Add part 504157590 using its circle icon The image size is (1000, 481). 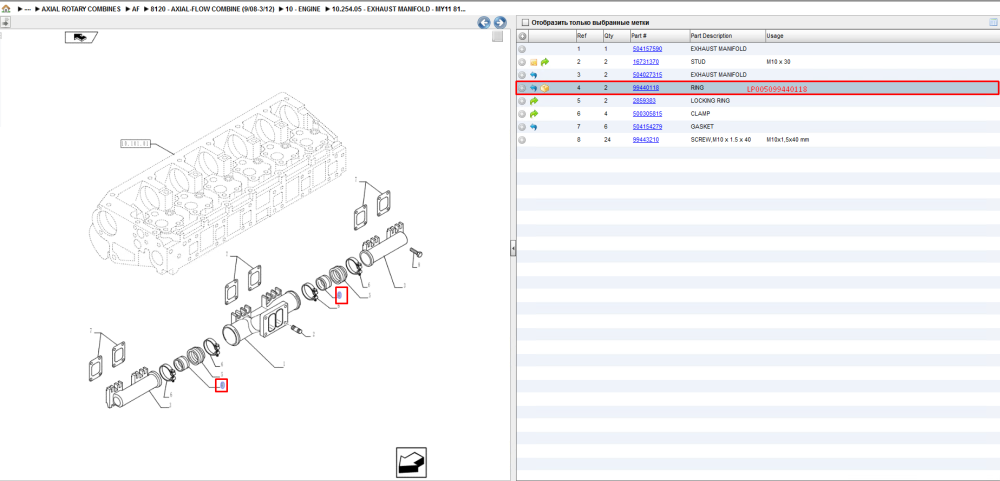click(x=522, y=49)
